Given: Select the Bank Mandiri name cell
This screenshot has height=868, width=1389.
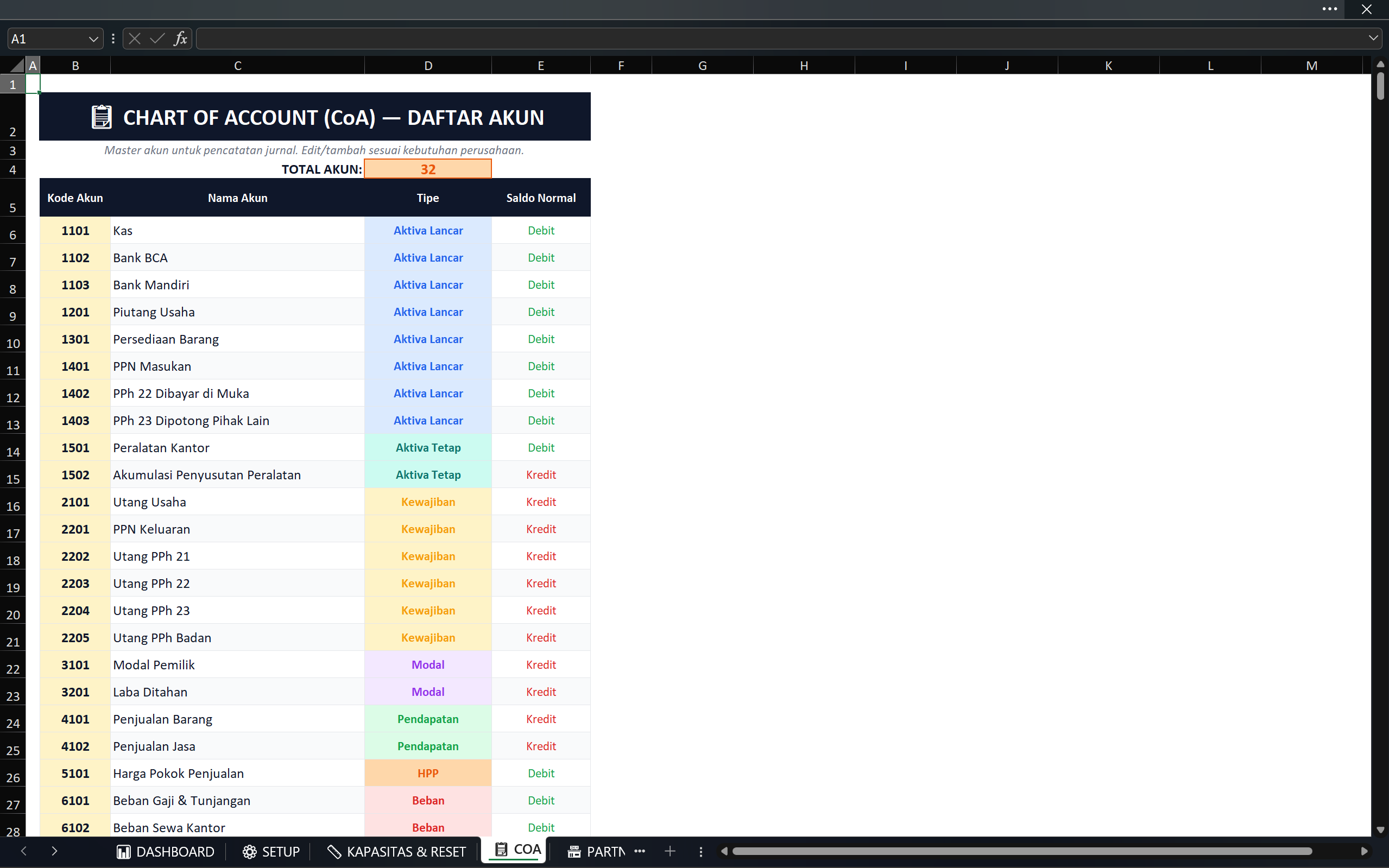Looking at the screenshot, I should (x=238, y=285).
